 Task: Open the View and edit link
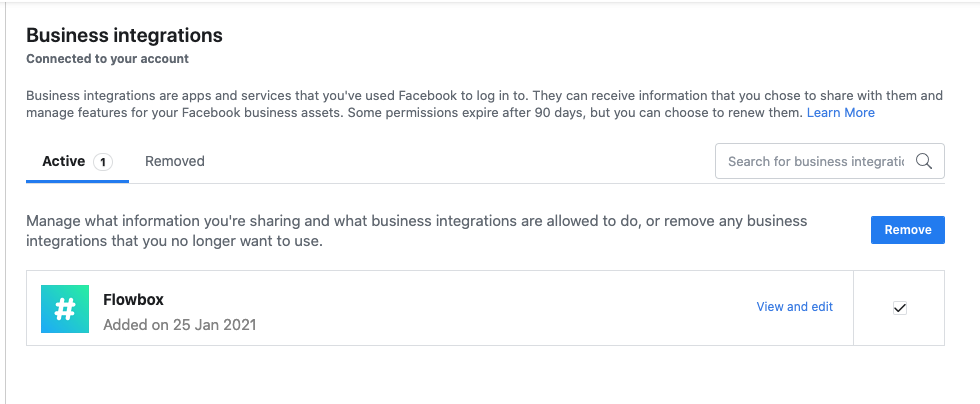[x=795, y=307]
